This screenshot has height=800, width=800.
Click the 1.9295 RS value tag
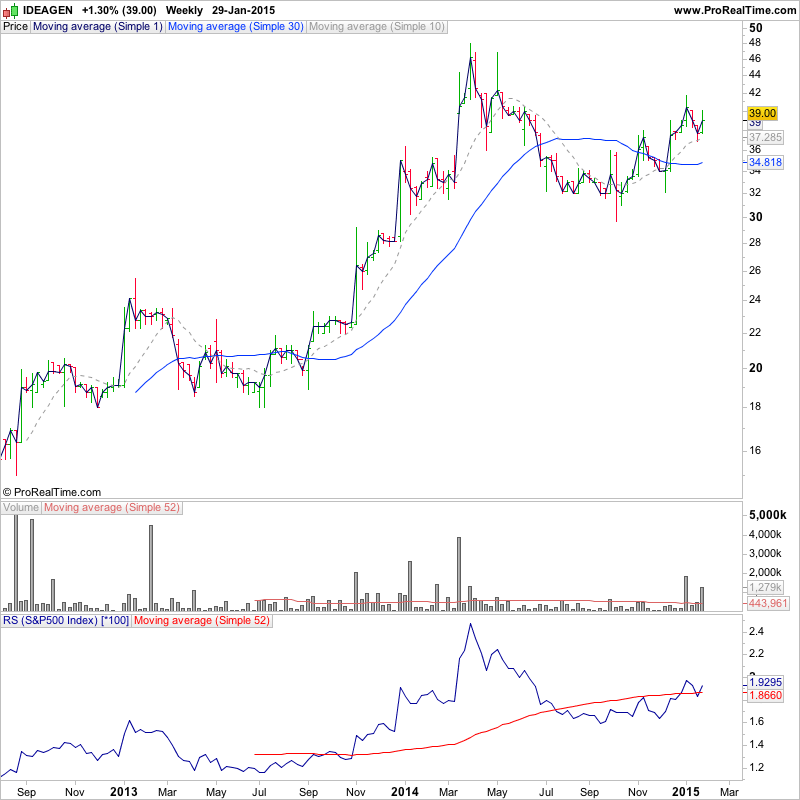[x=765, y=682]
